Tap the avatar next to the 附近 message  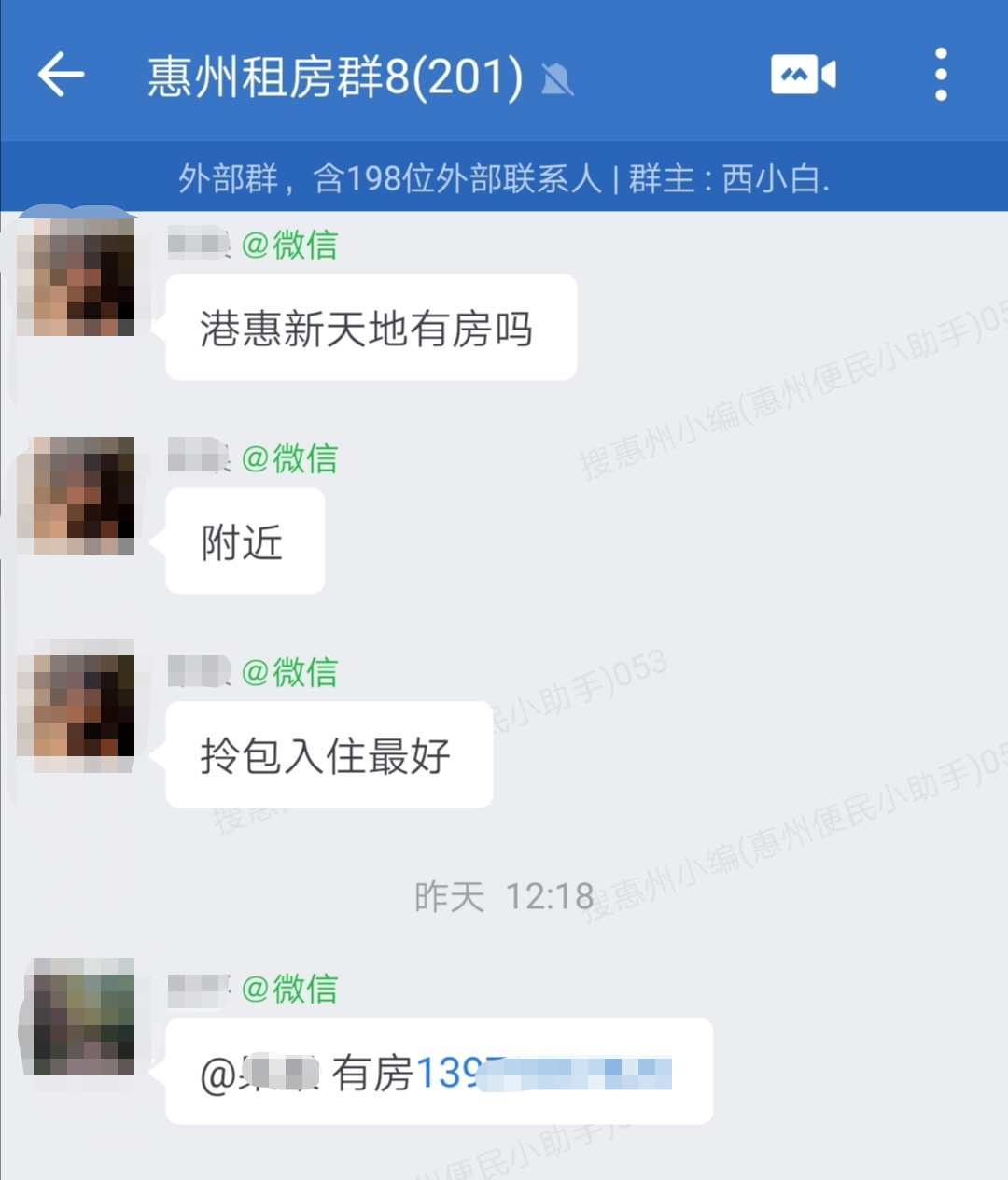[x=77, y=495]
